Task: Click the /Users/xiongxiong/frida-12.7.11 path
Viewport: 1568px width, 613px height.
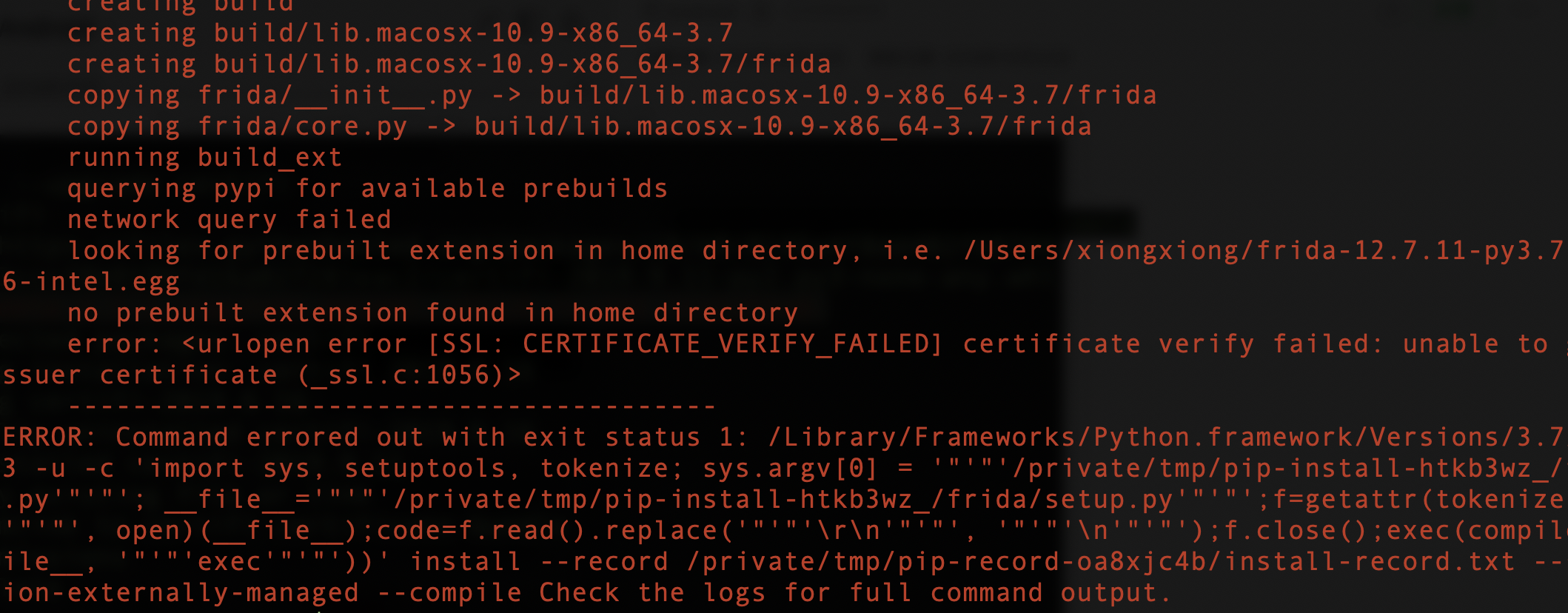Action: 1259,251
